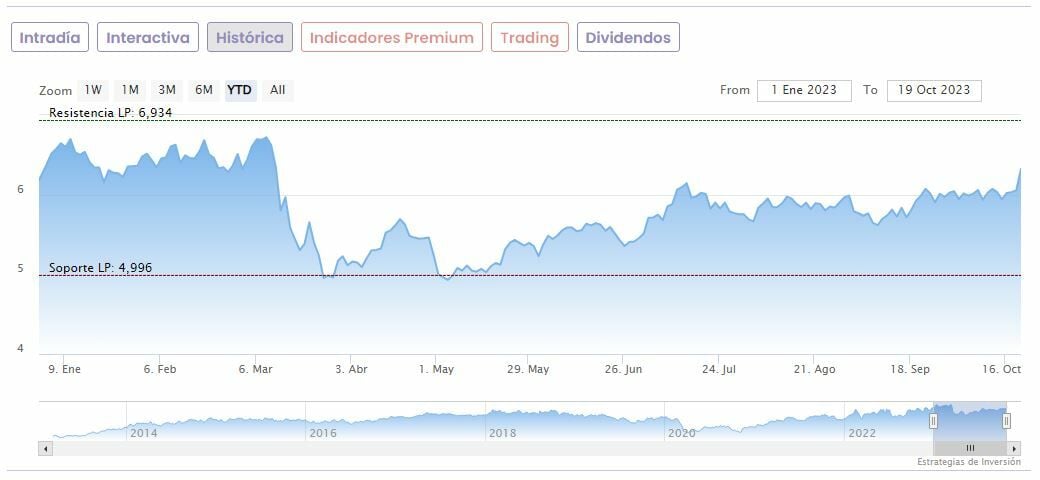Select the Histórica tab
Image resolution: width=1040 pixels, height=480 pixels.
point(250,38)
